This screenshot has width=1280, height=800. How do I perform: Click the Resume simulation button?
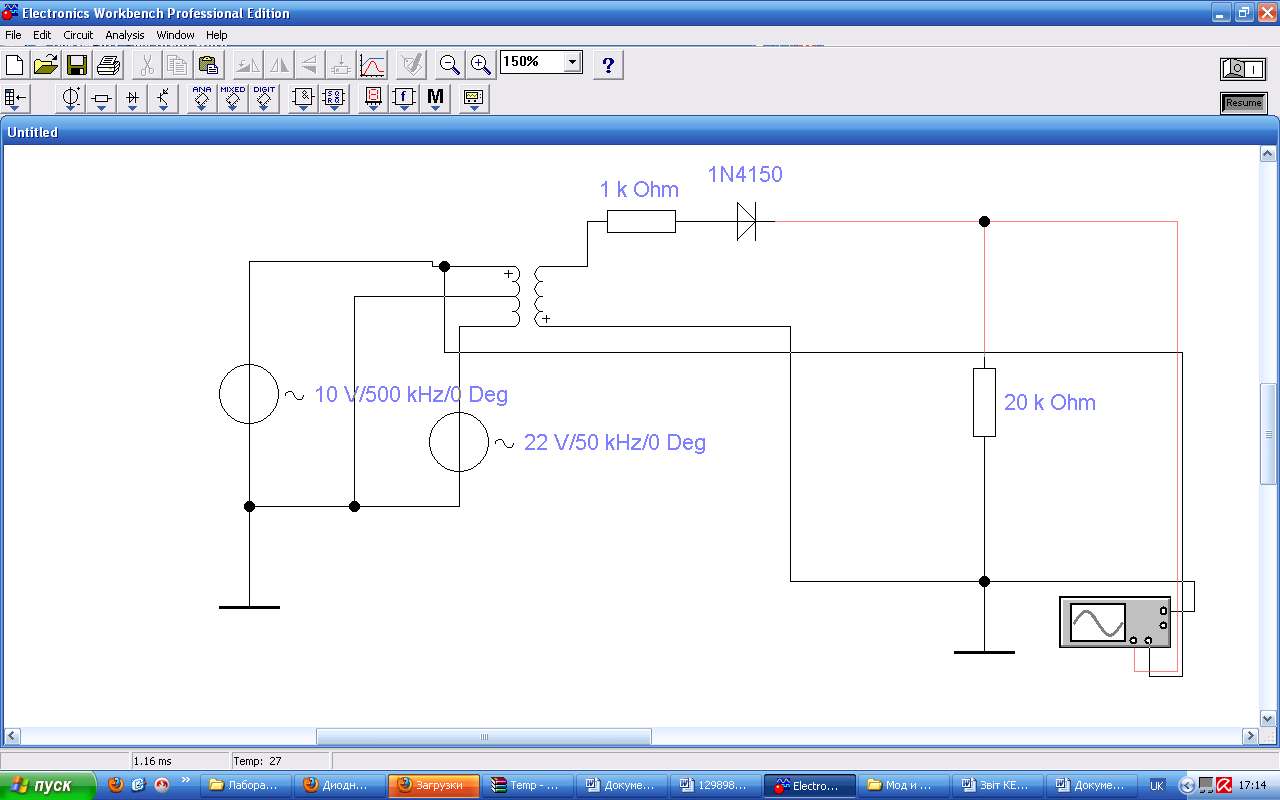point(1243,103)
